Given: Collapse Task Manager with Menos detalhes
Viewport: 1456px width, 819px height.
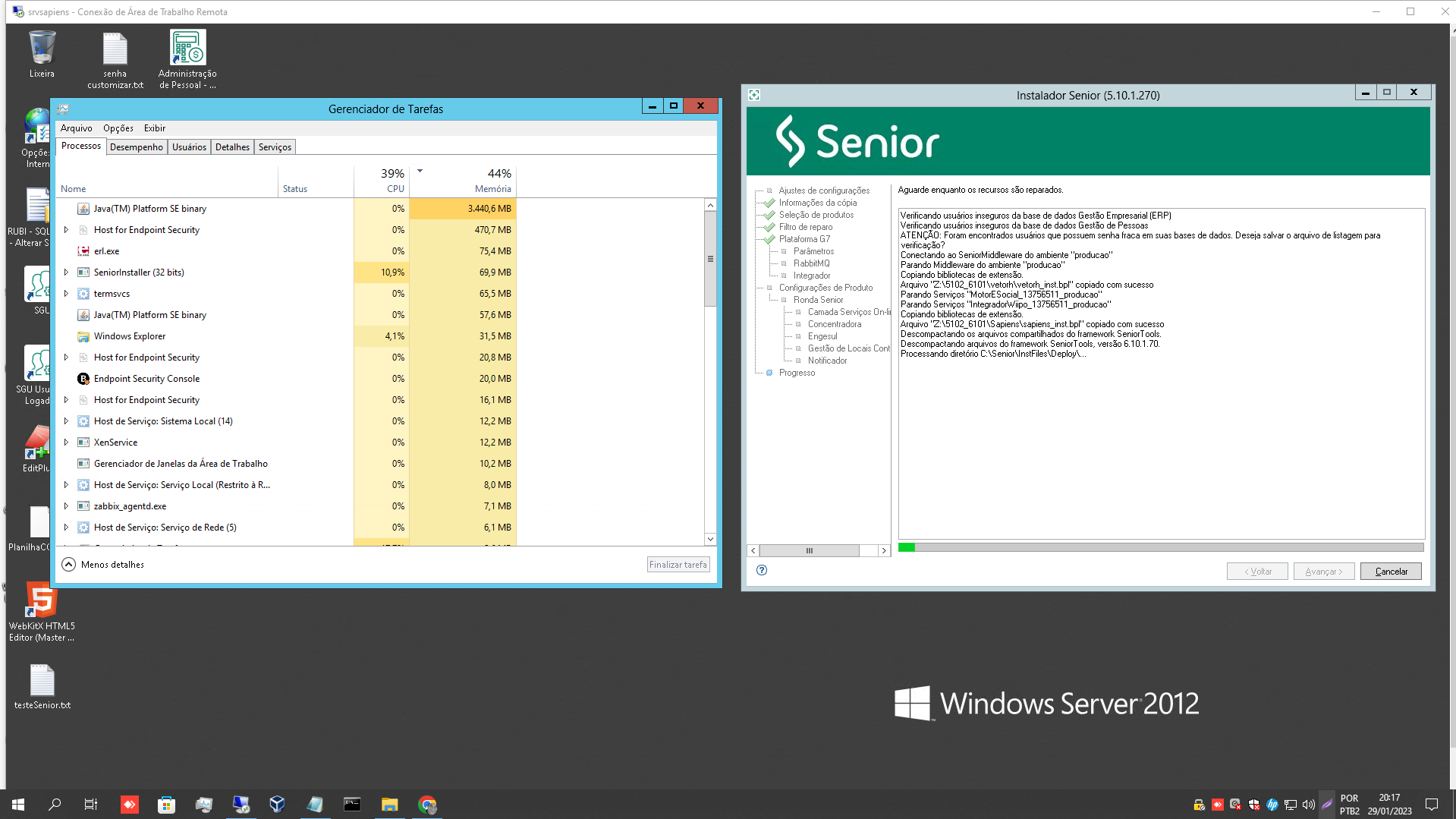Looking at the screenshot, I should [103, 564].
